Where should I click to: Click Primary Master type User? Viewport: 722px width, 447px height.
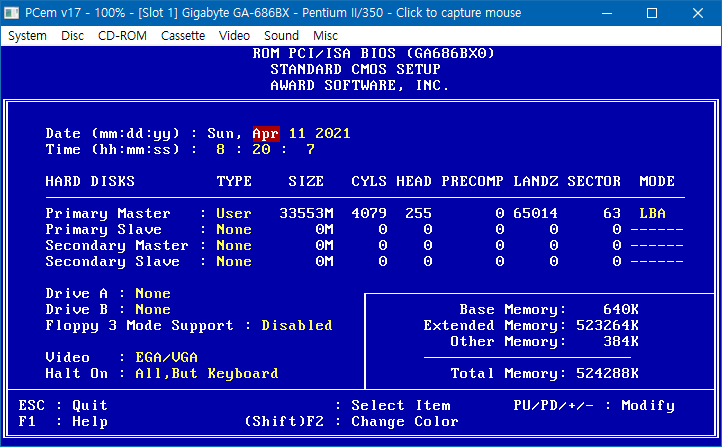coord(234,213)
